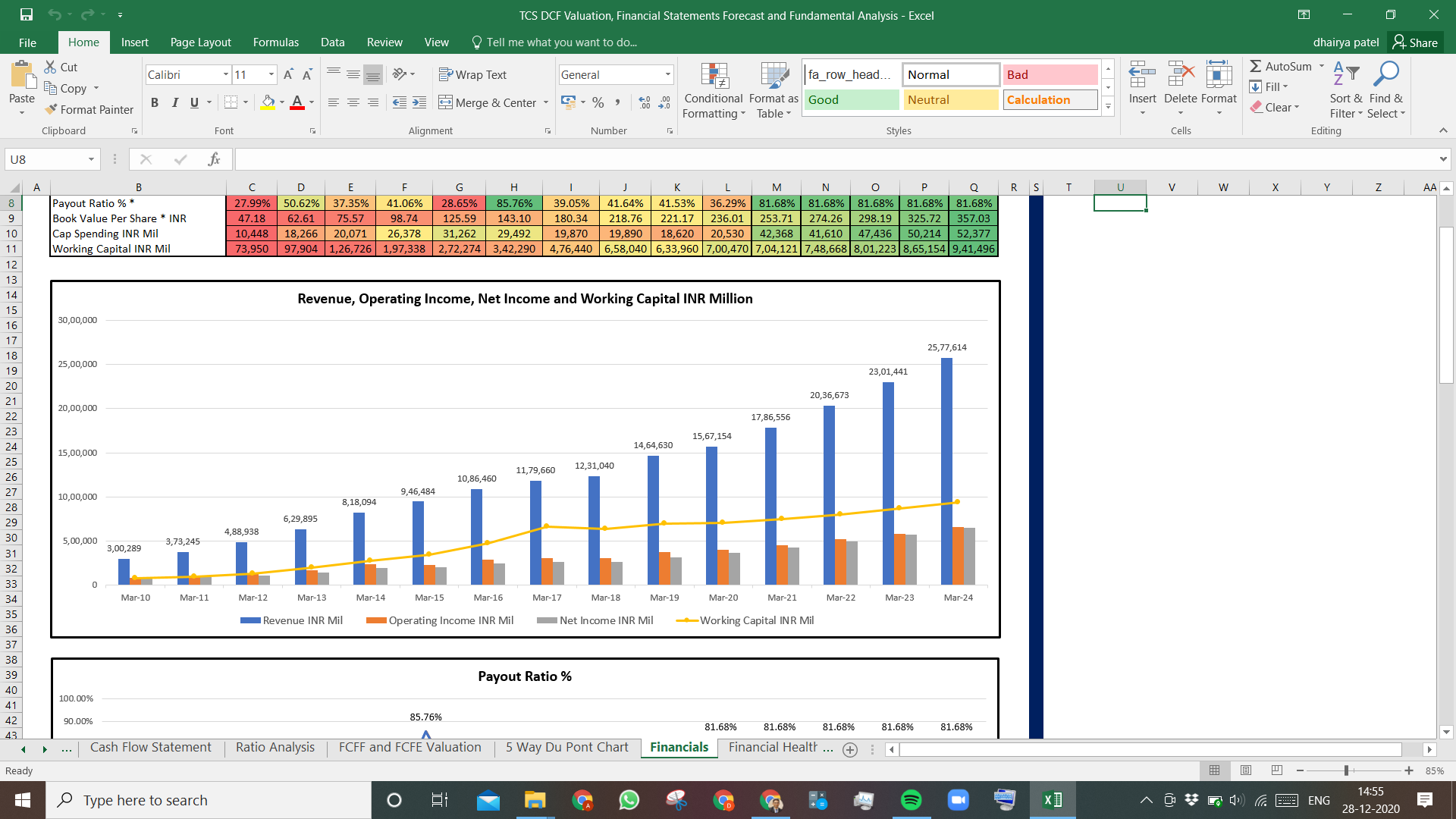Decrease font size with smaller A icon
Image resolution: width=1456 pixels, height=819 pixels.
307,74
